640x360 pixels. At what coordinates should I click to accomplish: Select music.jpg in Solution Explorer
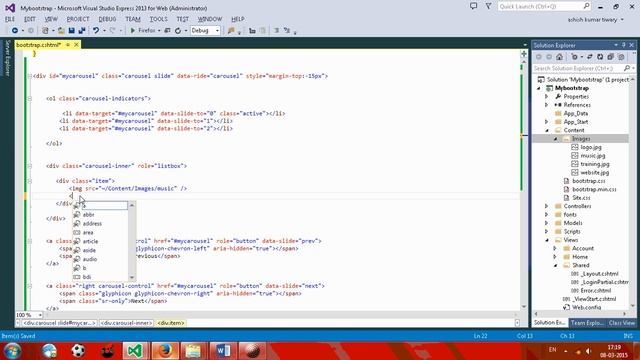click(x=593, y=156)
